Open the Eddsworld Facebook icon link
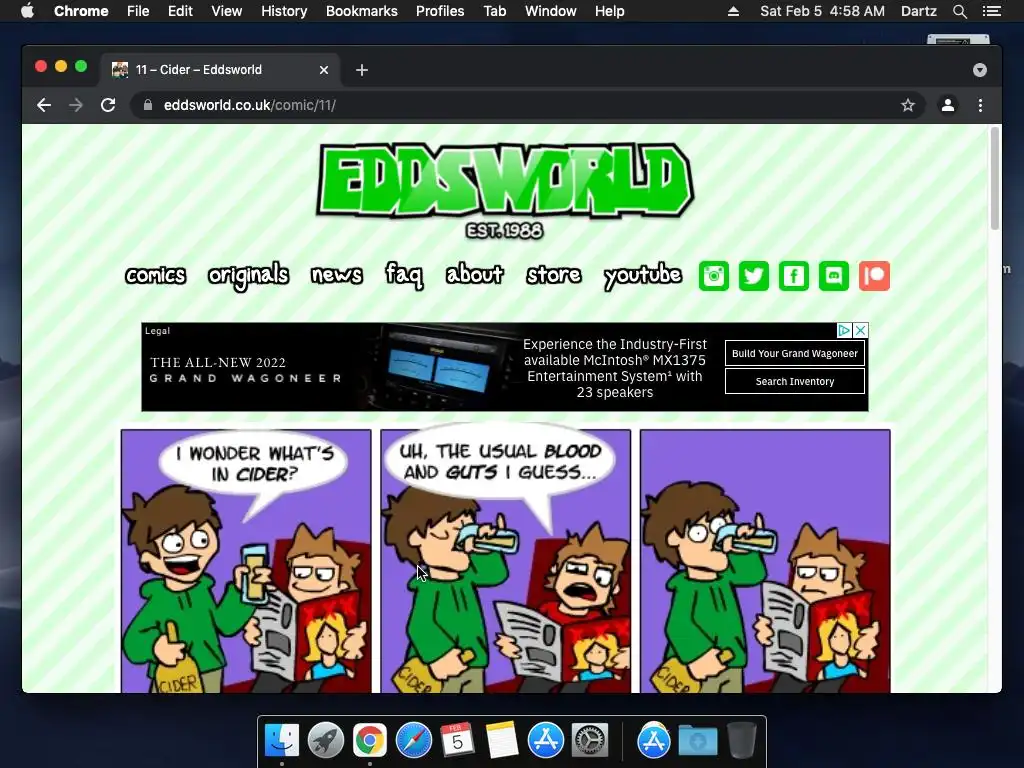 click(x=793, y=276)
